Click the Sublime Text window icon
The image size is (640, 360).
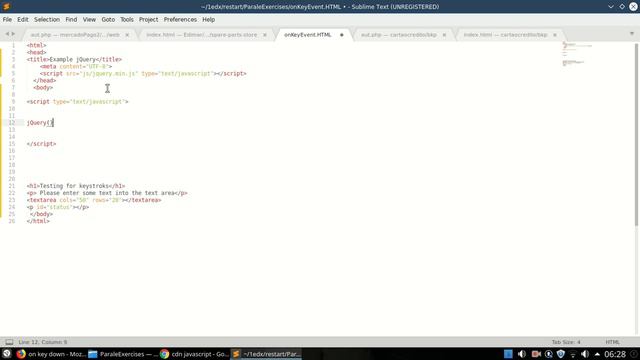[x=7, y=7]
